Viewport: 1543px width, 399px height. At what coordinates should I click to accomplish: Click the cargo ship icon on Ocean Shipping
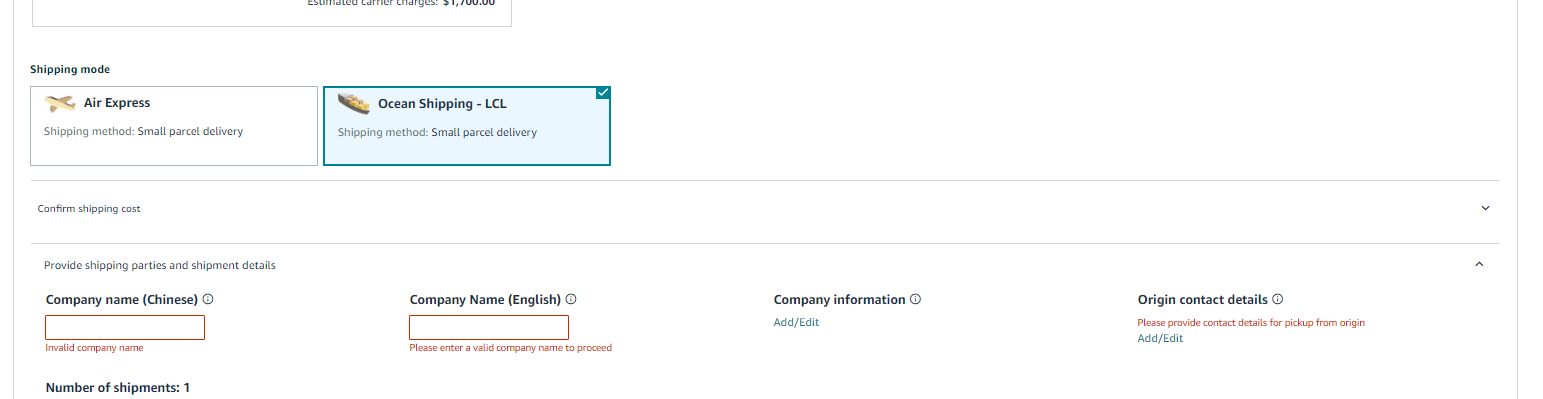coord(354,103)
